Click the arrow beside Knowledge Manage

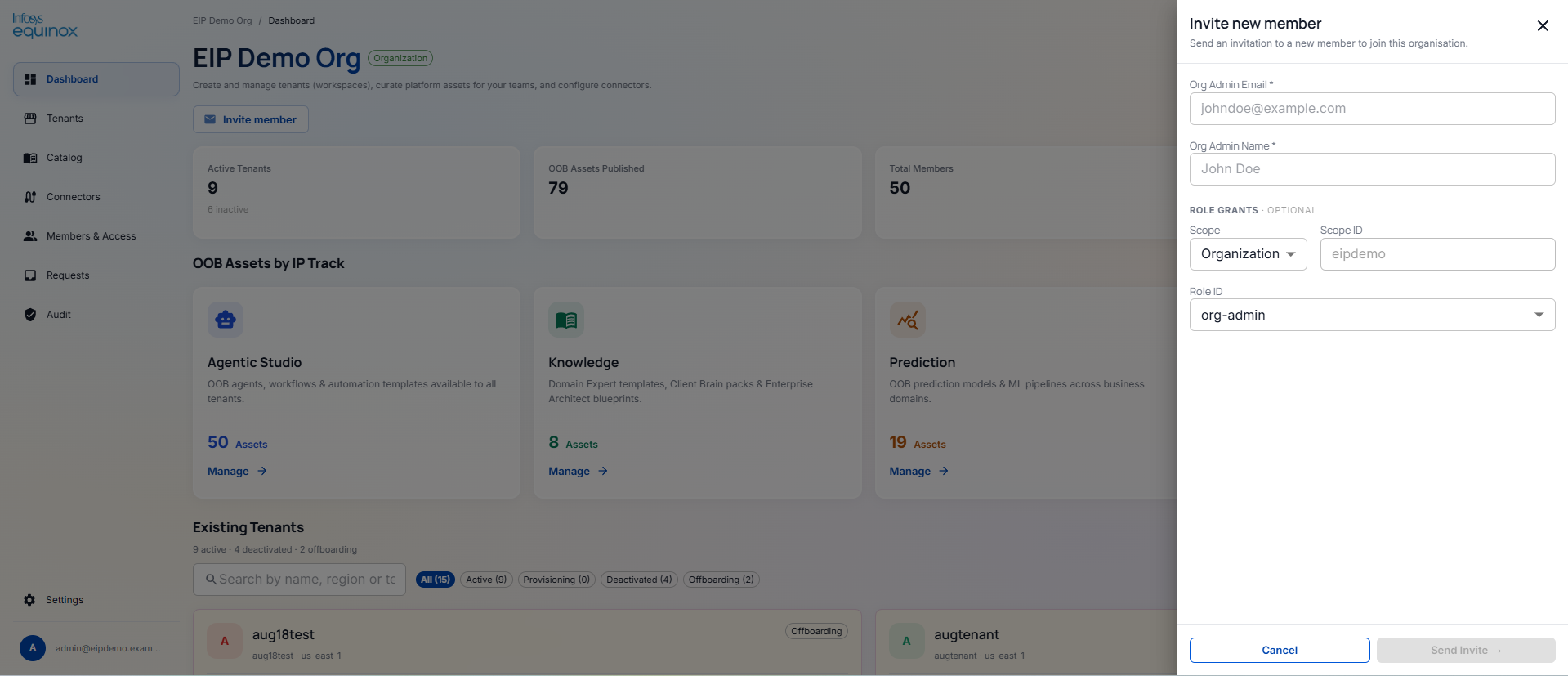[x=603, y=472]
